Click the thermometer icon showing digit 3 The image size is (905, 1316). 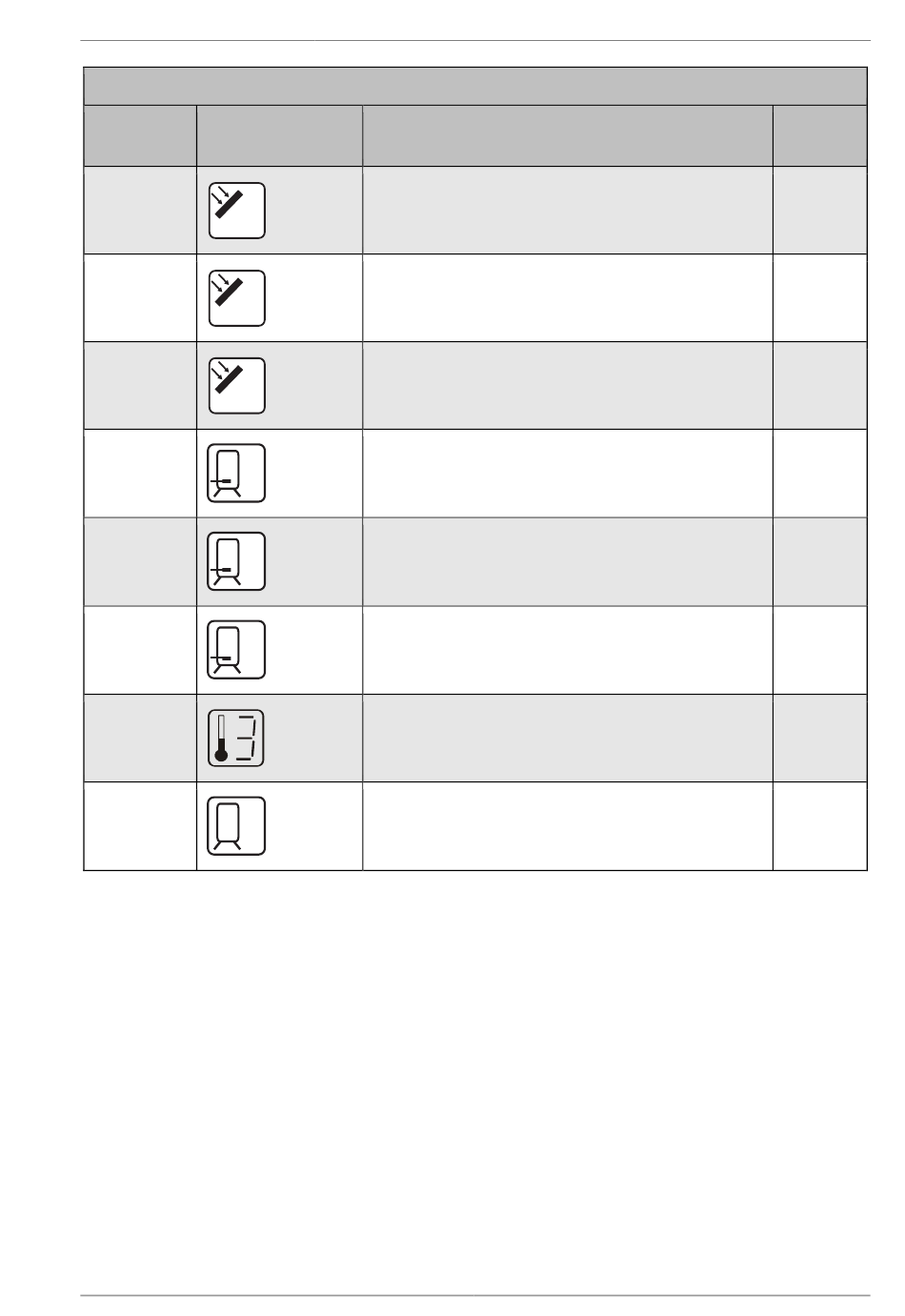point(236,738)
